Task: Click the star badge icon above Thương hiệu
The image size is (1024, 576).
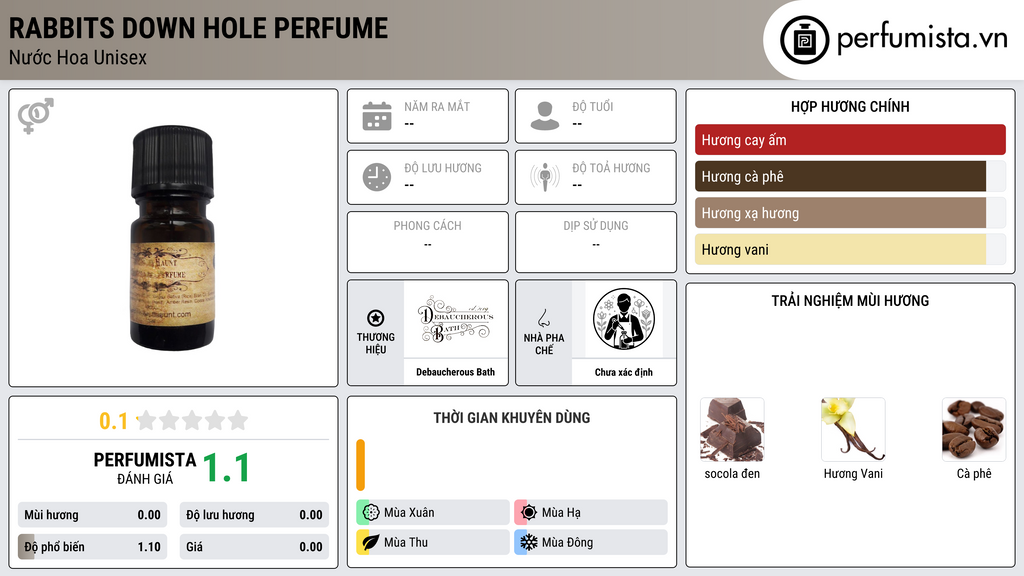Action: click(x=376, y=318)
